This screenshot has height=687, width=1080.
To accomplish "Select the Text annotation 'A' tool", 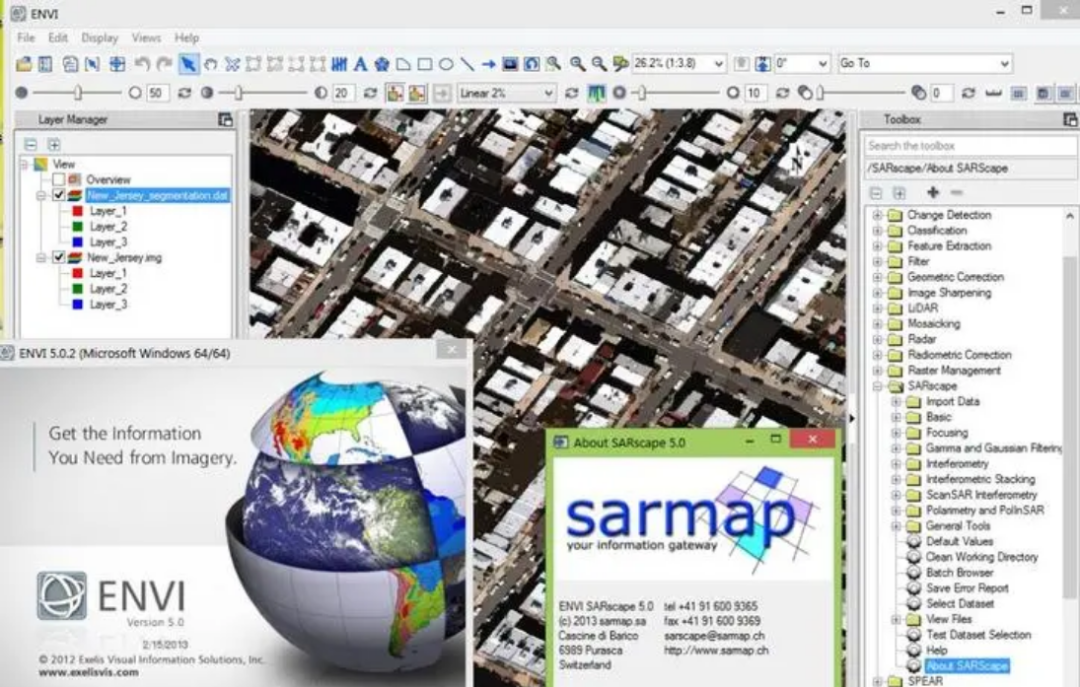I will (360, 64).
